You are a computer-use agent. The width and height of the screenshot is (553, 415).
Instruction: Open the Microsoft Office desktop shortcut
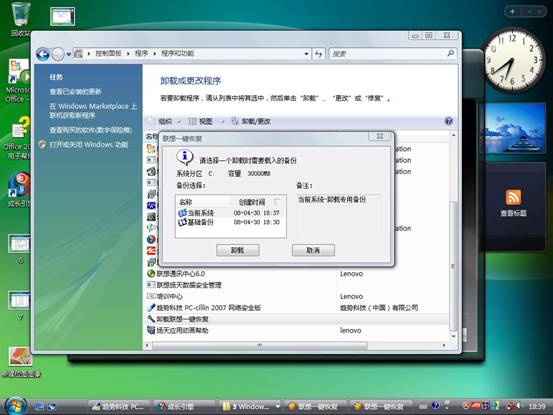click(18, 81)
